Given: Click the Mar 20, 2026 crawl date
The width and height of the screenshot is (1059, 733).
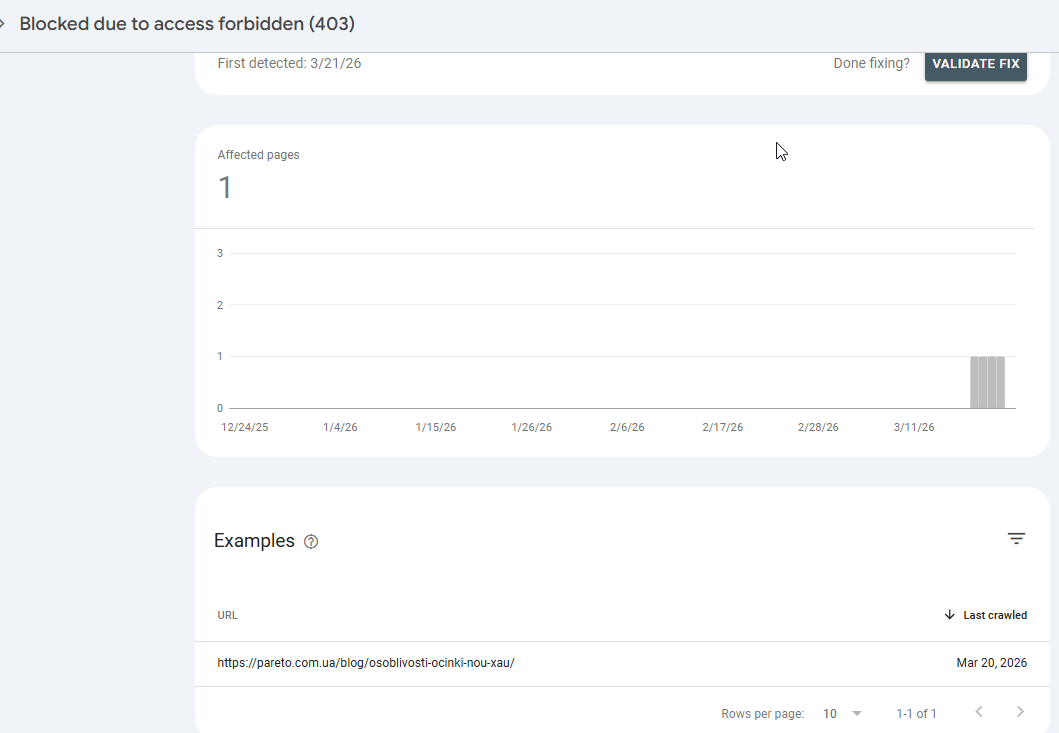Looking at the screenshot, I should (991, 663).
